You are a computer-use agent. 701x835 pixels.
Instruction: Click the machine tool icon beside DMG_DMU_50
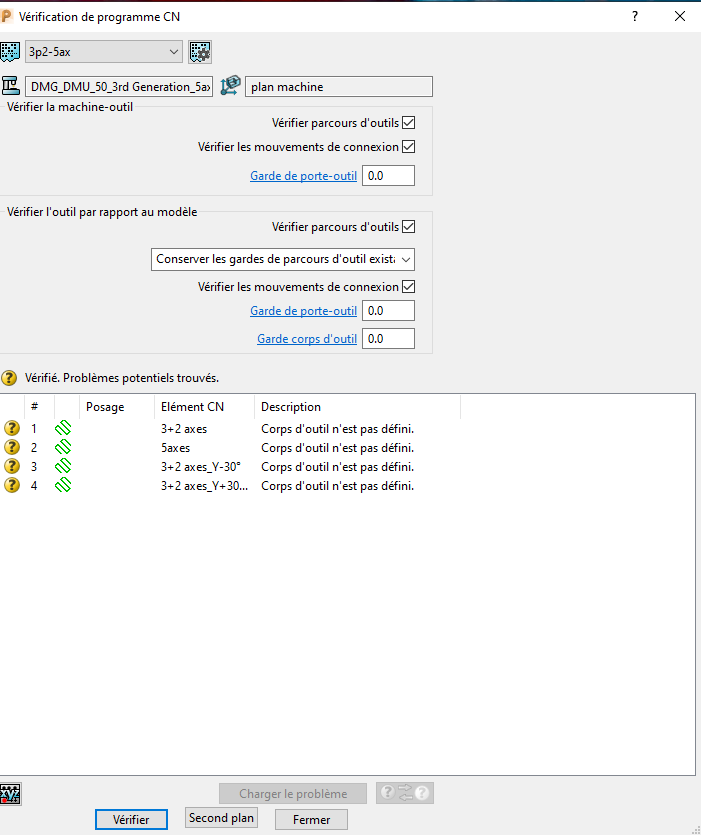(11, 86)
